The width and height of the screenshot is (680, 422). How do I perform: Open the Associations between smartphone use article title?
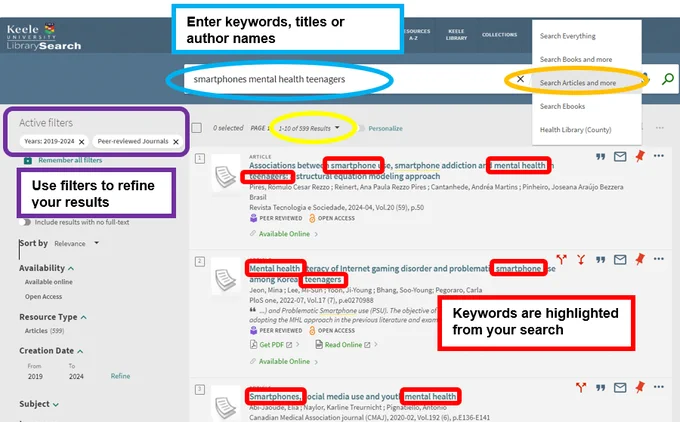[x=401, y=170]
